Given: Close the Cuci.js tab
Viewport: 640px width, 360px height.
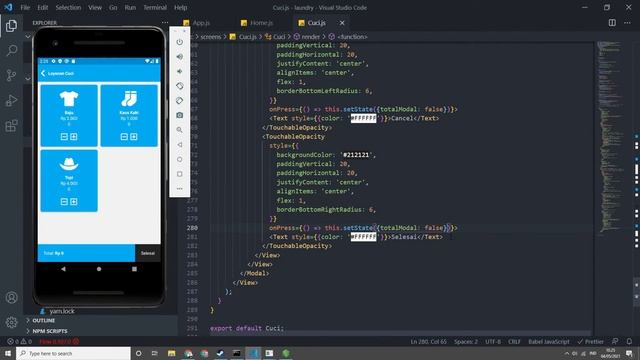Looking at the screenshot, I should tap(342, 23).
